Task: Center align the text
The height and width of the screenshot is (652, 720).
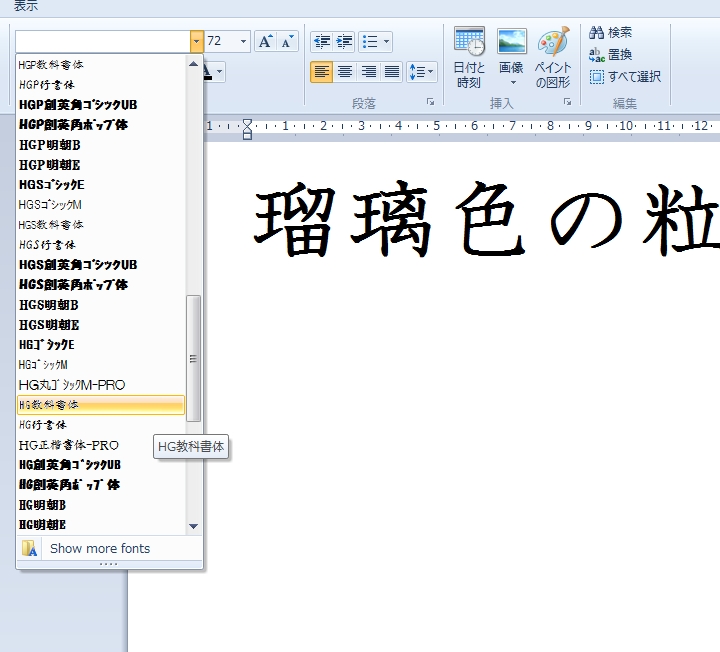Action: (x=345, y=72)
